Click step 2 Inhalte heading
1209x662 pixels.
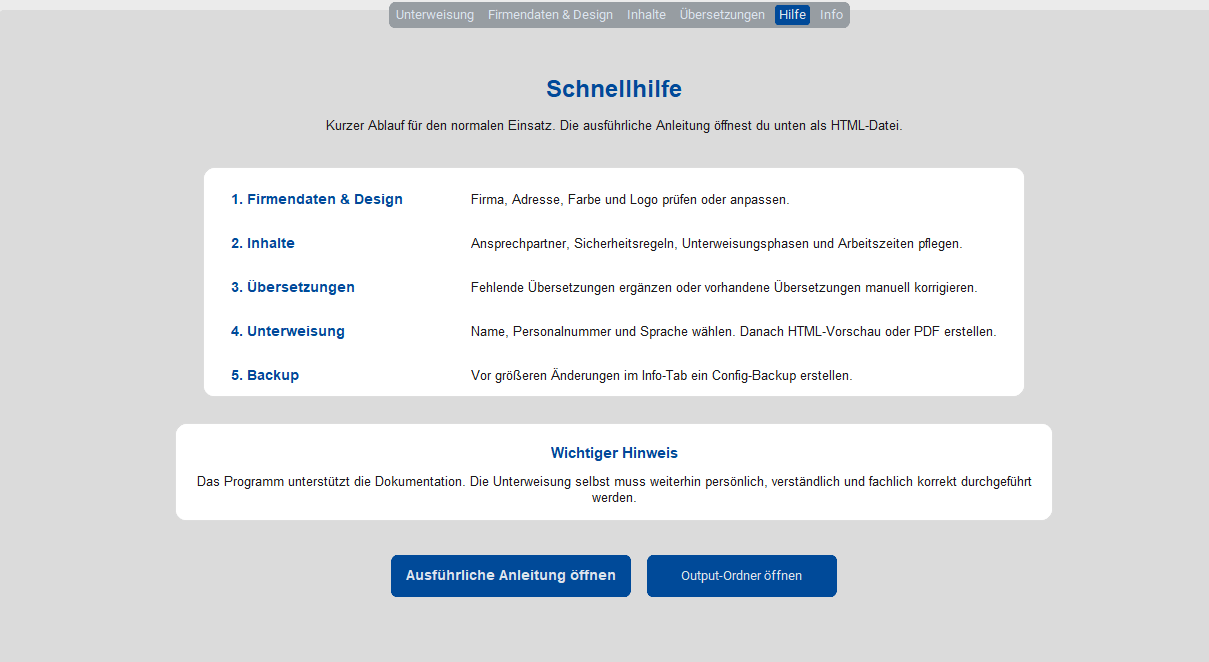tap(263, 243)
